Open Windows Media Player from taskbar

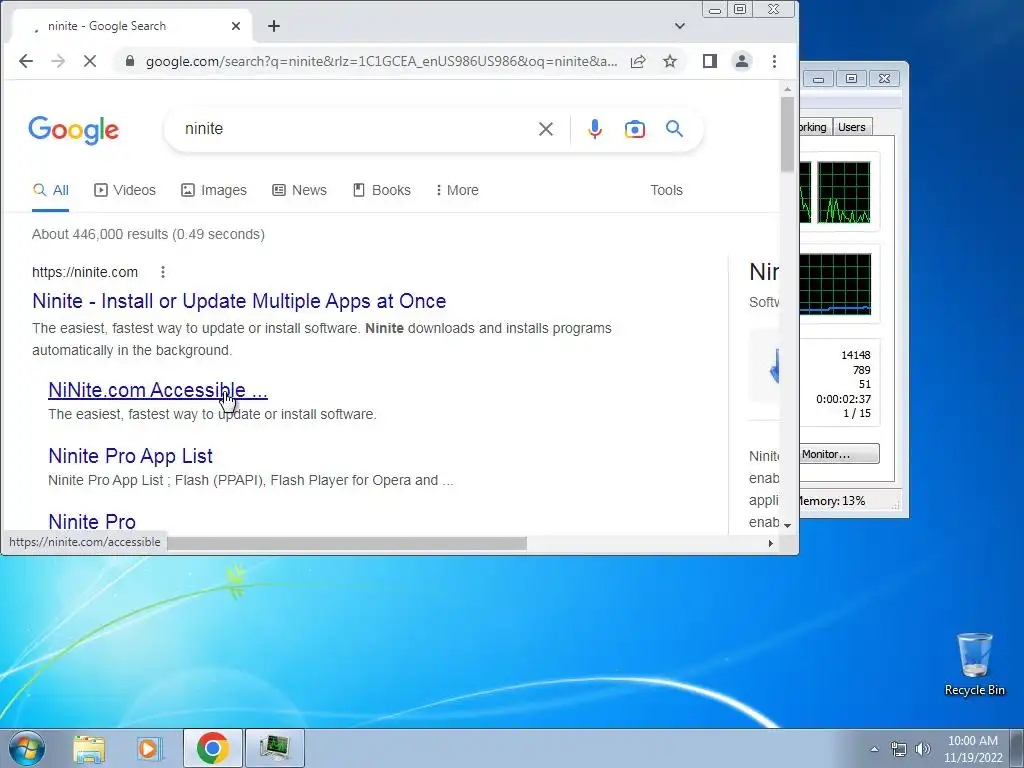tap(150, 748)
